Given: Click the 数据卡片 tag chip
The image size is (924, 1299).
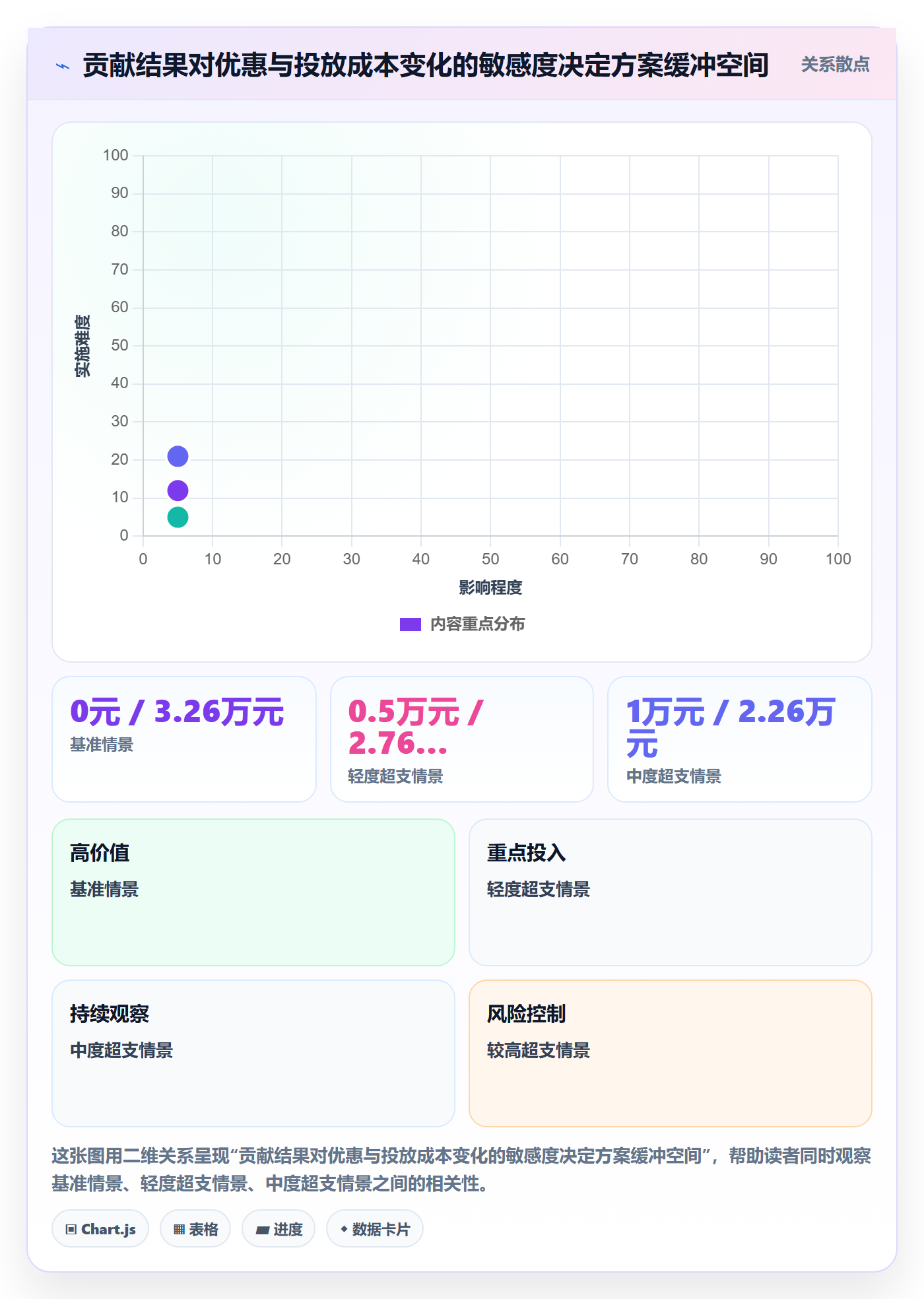Looking at the screenshot, I should pos(375,1229).
